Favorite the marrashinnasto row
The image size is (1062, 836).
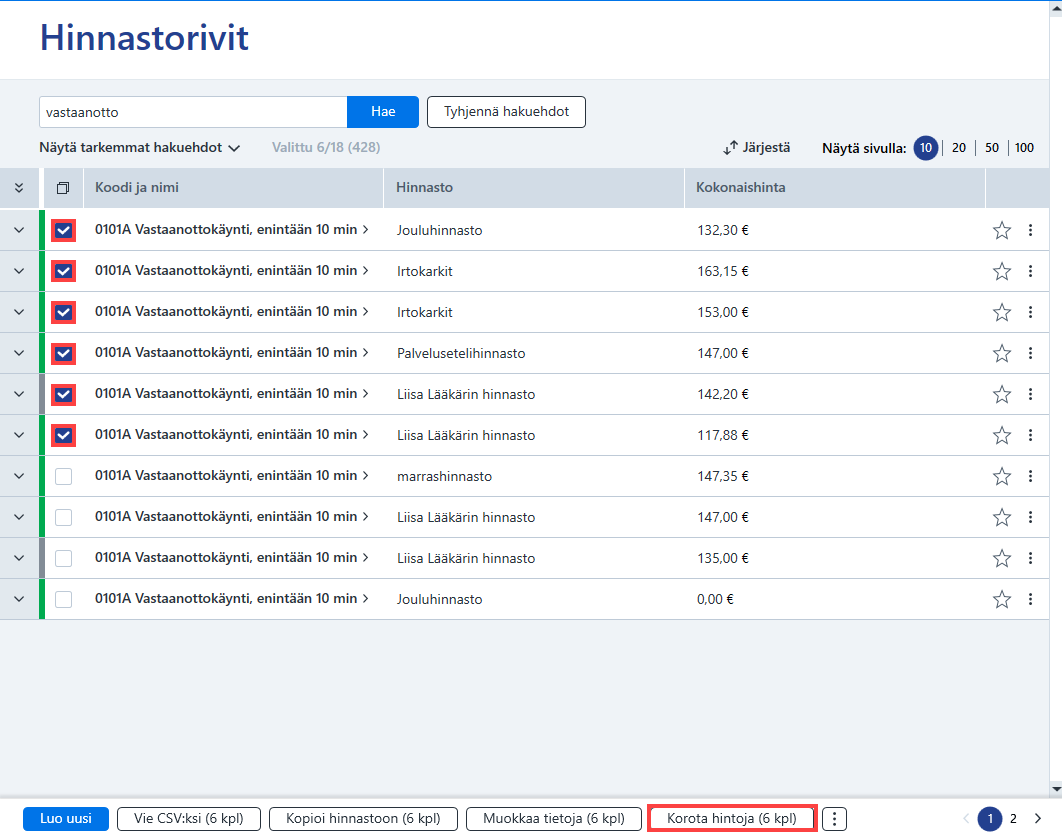tap(1002, 476)
